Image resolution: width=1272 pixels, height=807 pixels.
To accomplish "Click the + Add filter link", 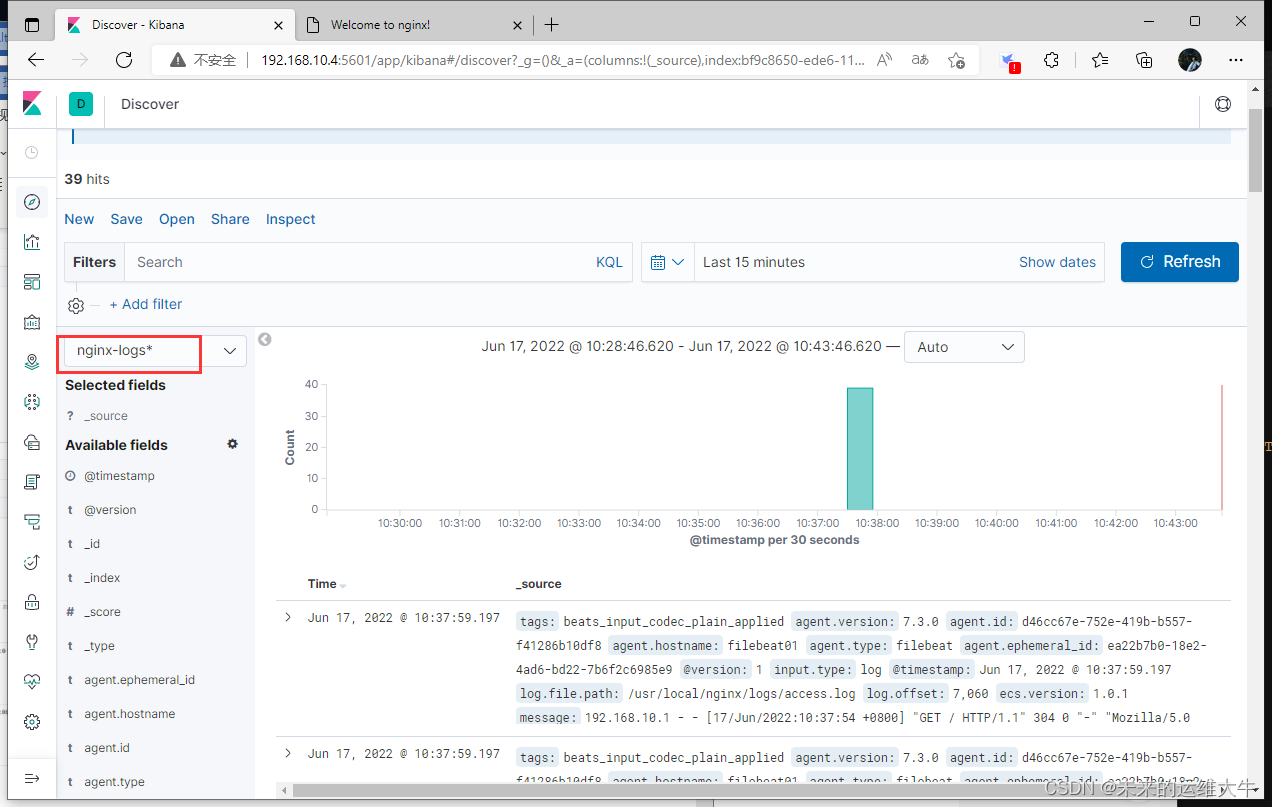I will [146, 304].
